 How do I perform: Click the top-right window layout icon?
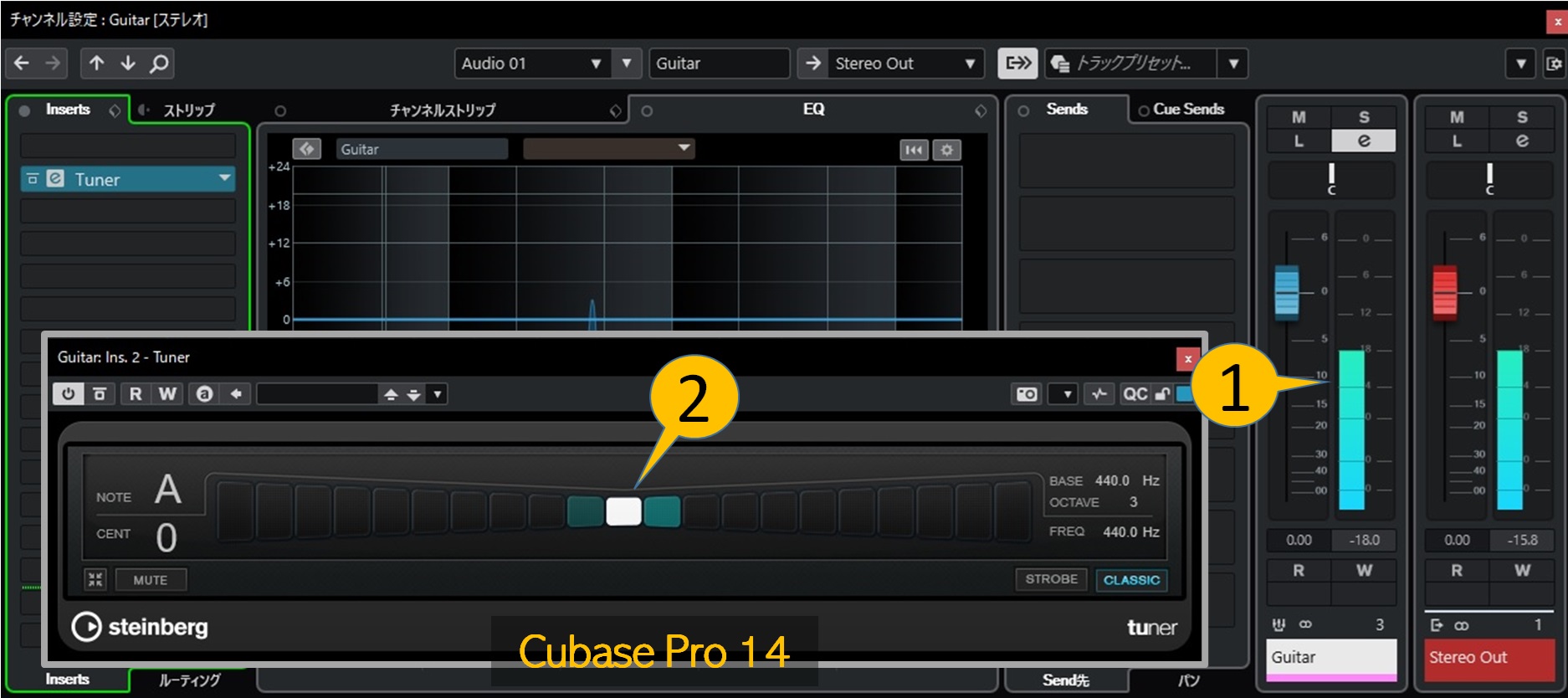(1554, 64)
